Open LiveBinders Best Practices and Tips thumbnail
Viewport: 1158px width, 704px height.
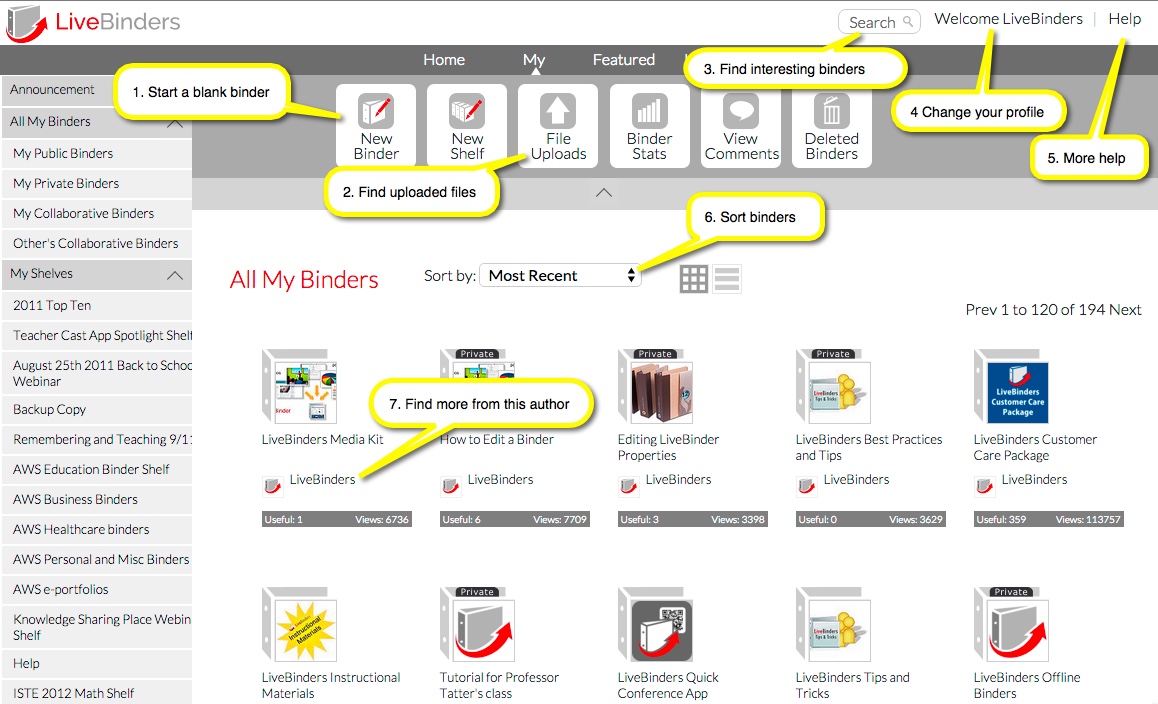pyautogui.click(x=835, y=387)
